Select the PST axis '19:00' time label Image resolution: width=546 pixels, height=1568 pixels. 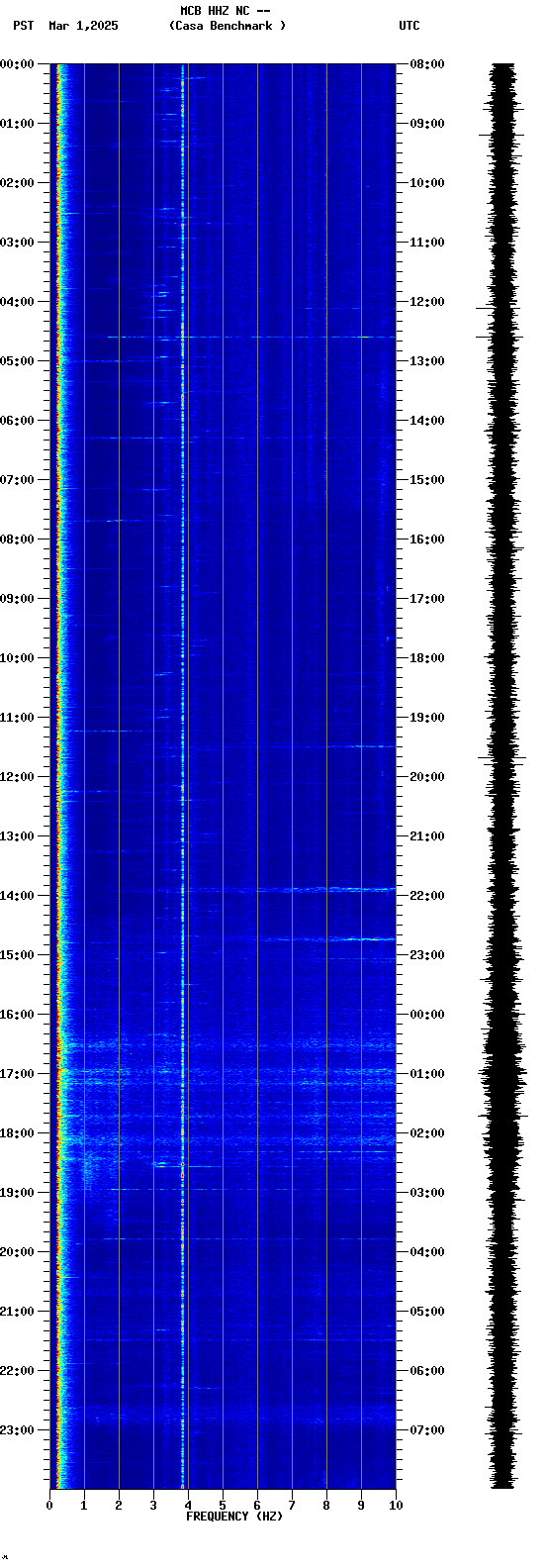pyautogui.click(x=17, y=1193)
